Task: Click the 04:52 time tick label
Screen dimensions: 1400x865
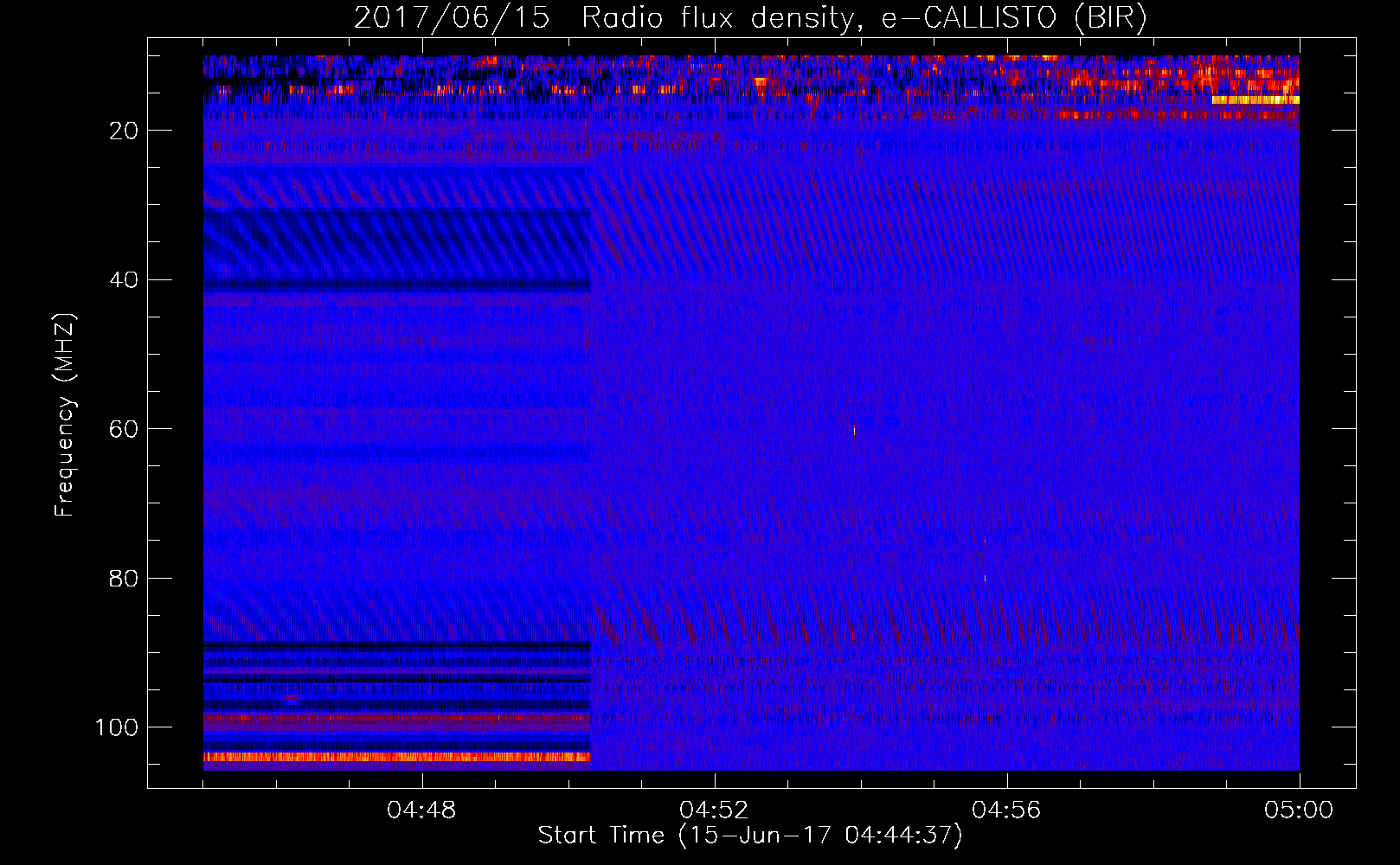Action: pyautogui.click(x=714, y=811)
